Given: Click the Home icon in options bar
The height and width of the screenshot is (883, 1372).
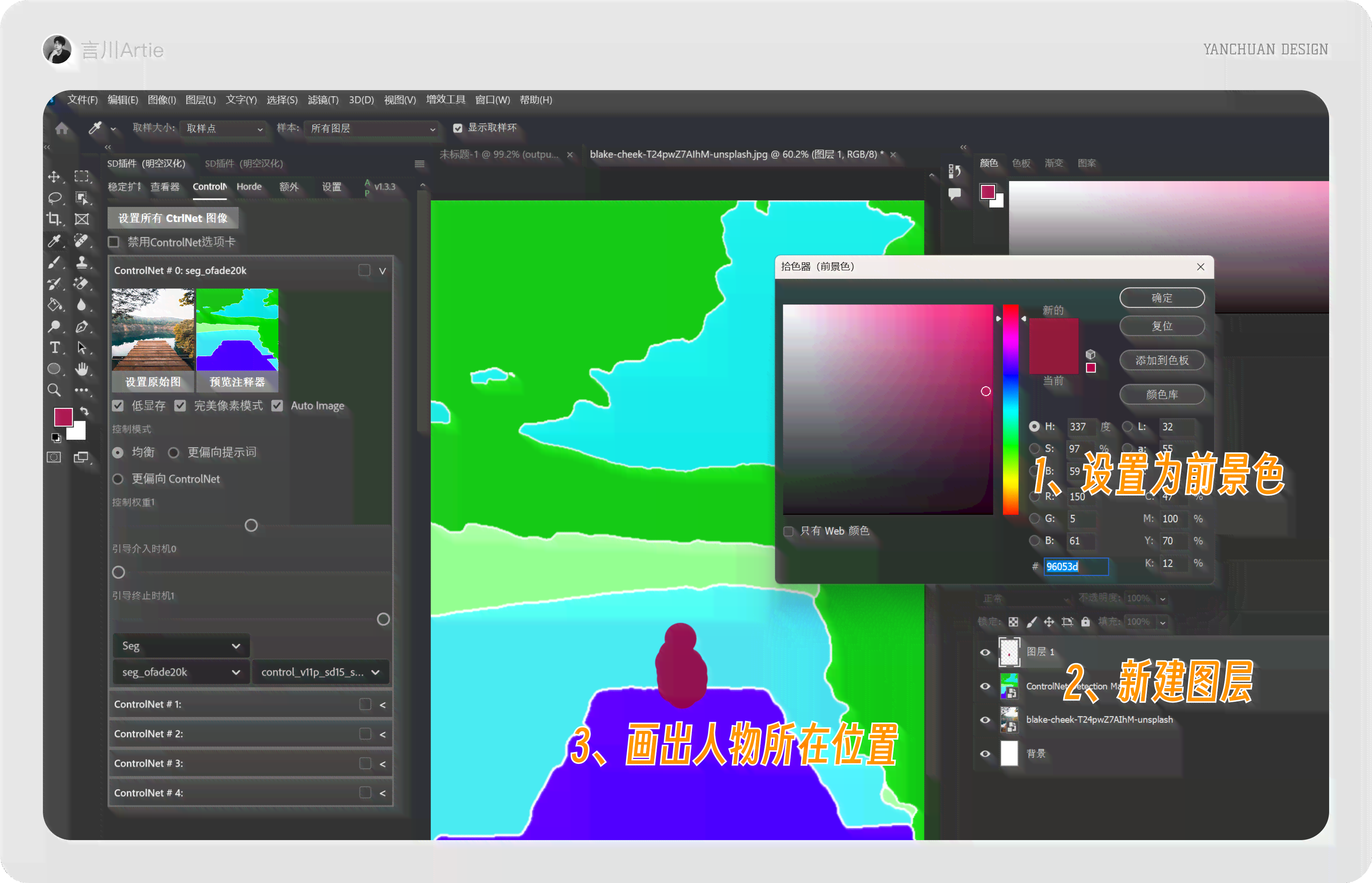Looking at the screenshot, I should coord(62,128).
